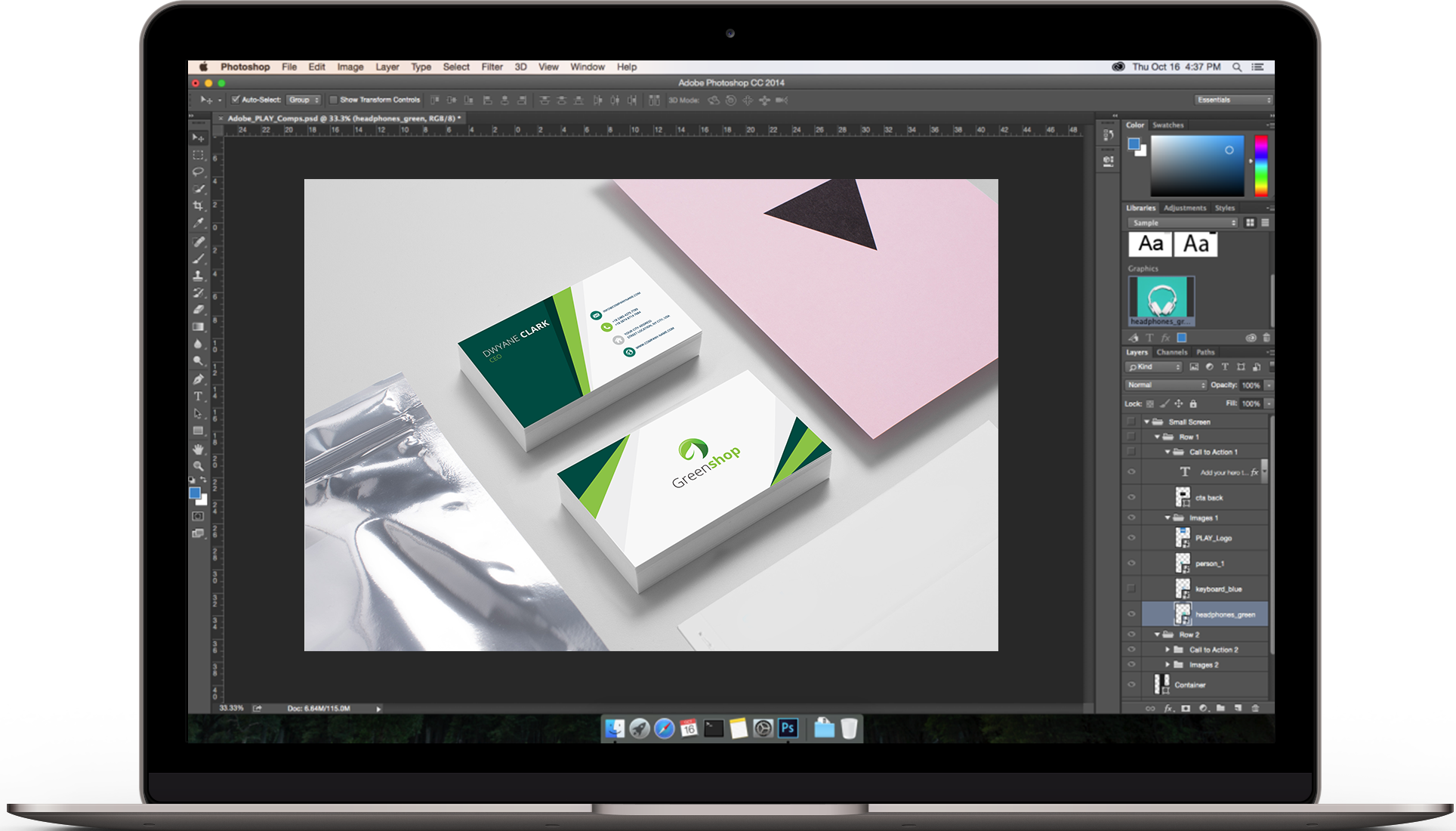
Task: Delete layer using Layers panel trash icon
Action: [x=1255, y=709]
